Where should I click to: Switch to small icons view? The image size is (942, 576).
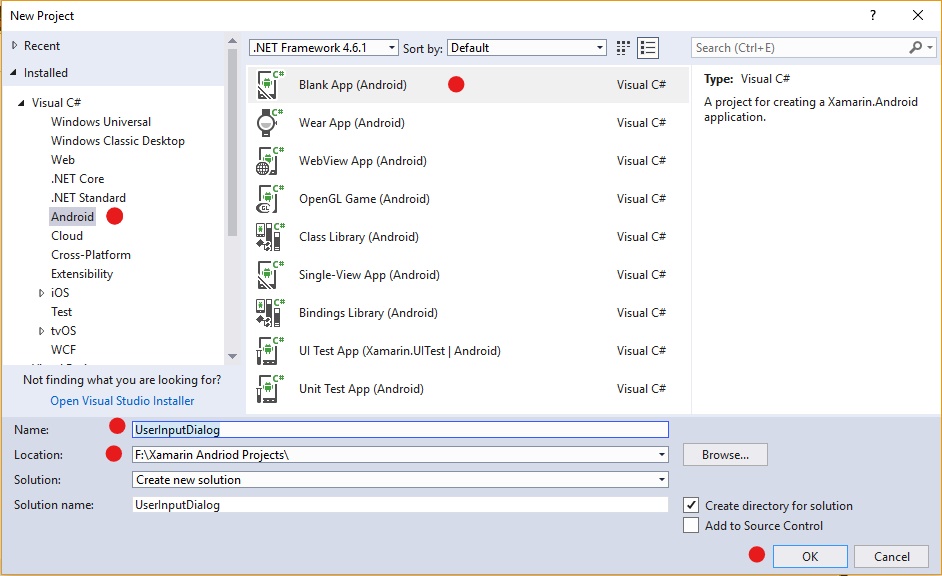623,48
